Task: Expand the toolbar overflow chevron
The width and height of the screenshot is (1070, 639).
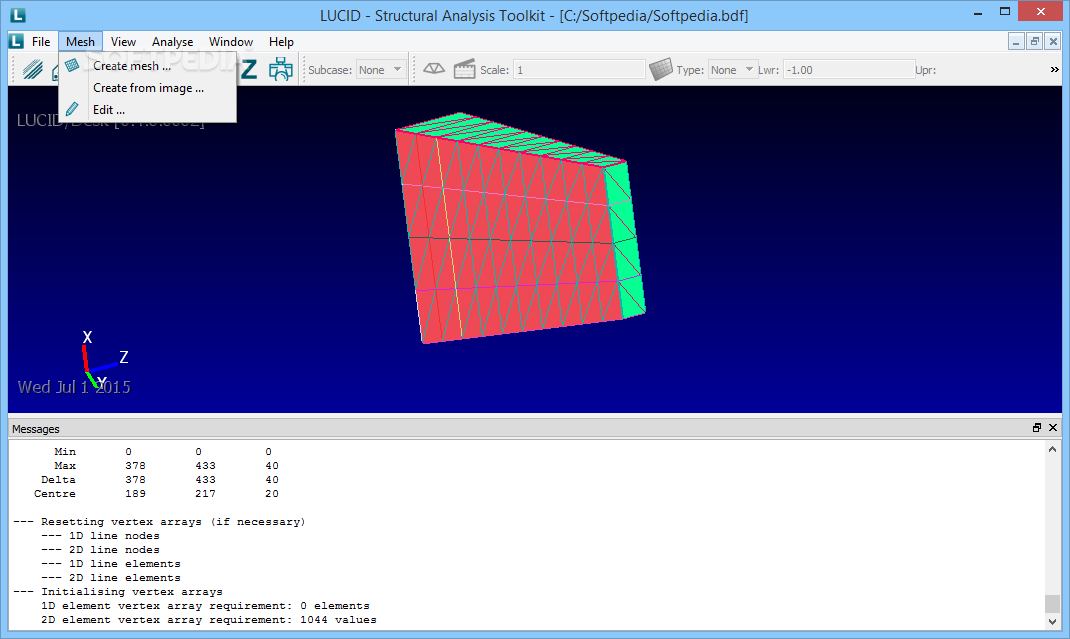Action: (x=1054, y=70)
